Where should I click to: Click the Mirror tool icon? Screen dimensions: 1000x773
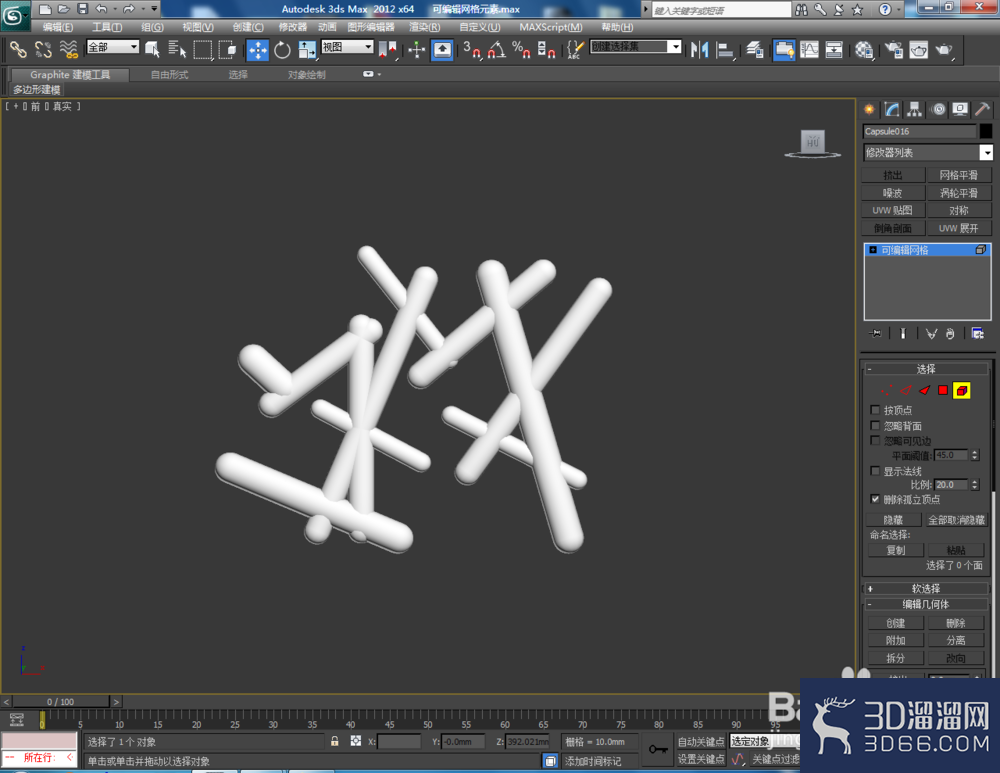coord(700,49)
